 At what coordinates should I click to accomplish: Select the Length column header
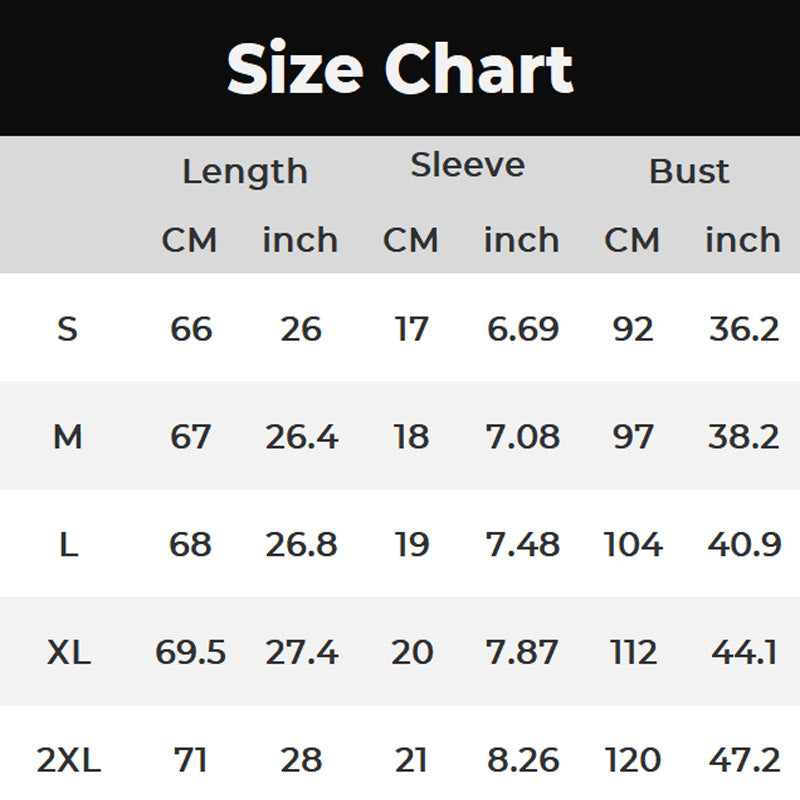tap(244, 172)
